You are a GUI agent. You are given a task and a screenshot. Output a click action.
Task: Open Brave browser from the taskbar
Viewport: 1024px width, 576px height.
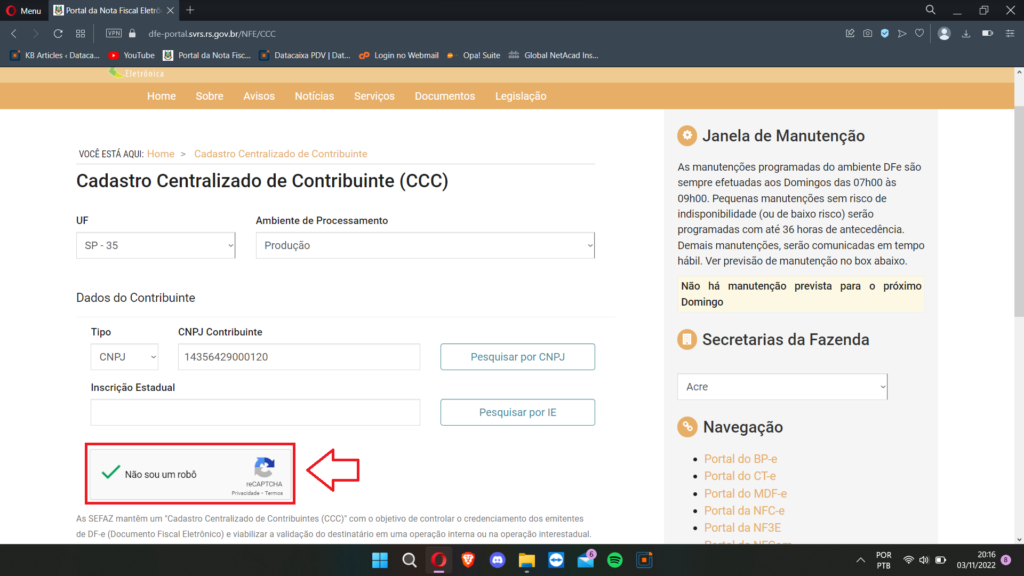pyautogui.click(x=468, y=560)
